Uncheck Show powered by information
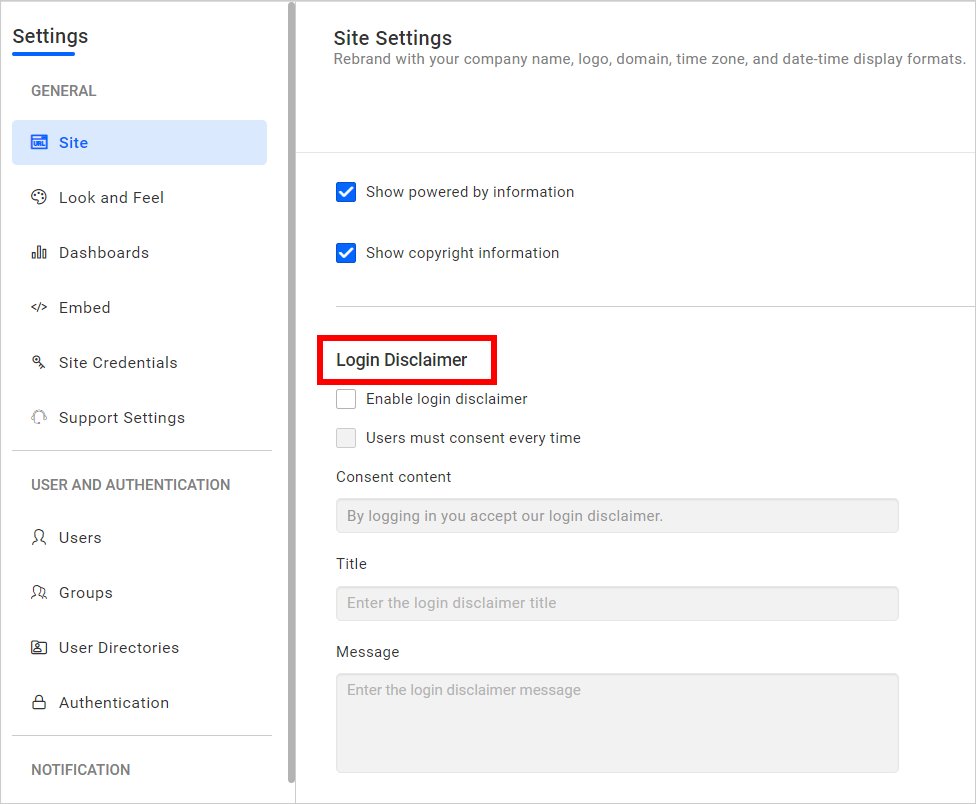This screenshot has width=976, height=804. [x=346, y=192]
